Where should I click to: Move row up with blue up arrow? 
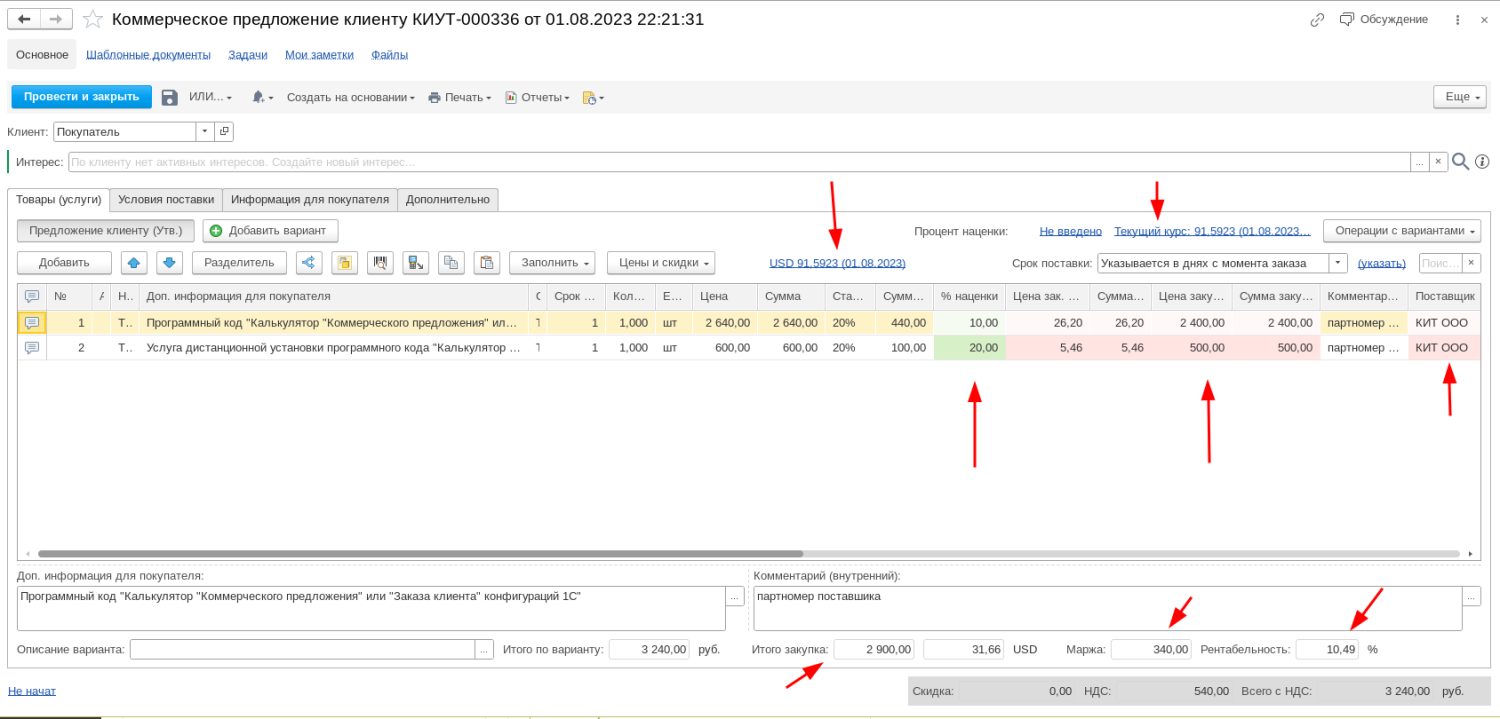(135, 262)
